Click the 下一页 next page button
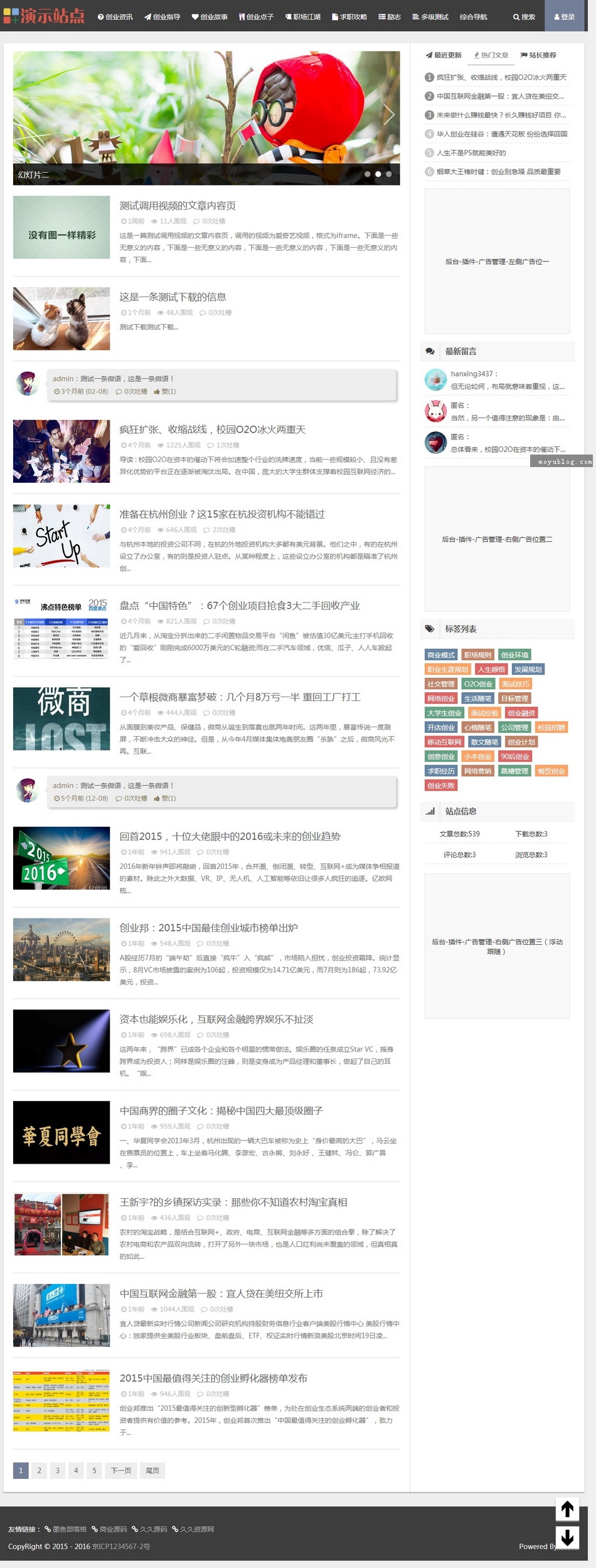 tap(121, 1470)
